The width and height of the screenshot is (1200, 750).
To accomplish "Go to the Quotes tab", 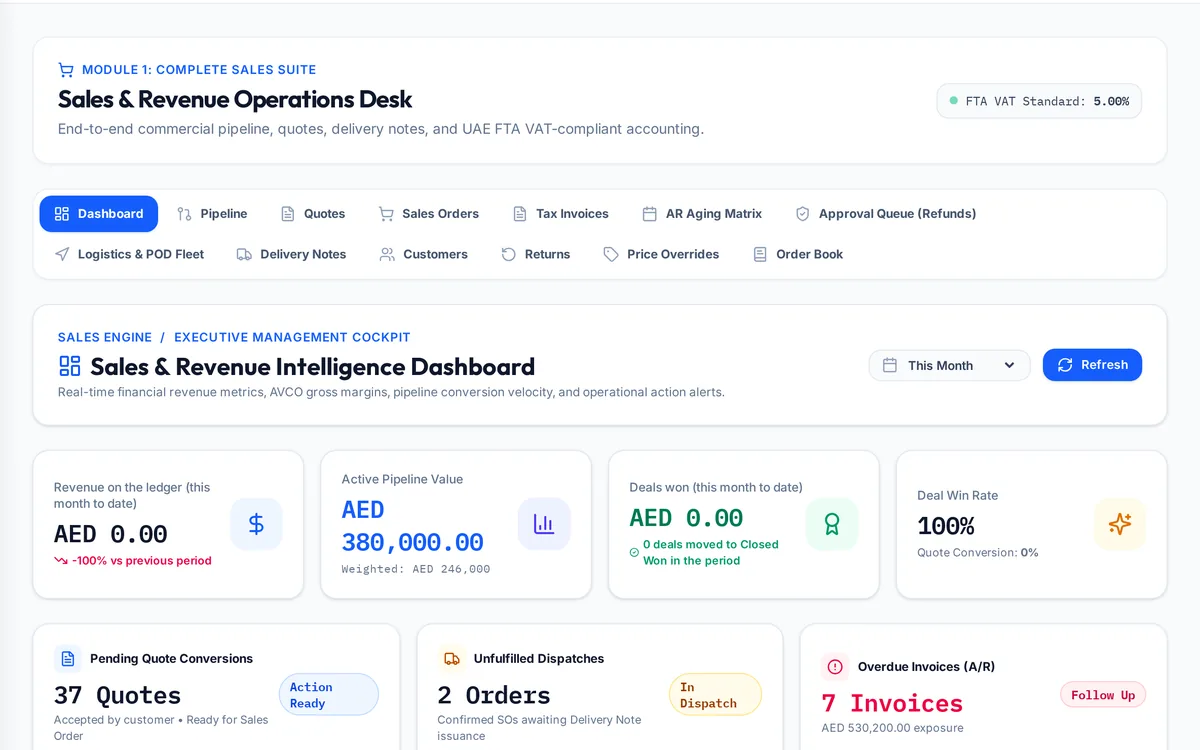I will (313, 214).
